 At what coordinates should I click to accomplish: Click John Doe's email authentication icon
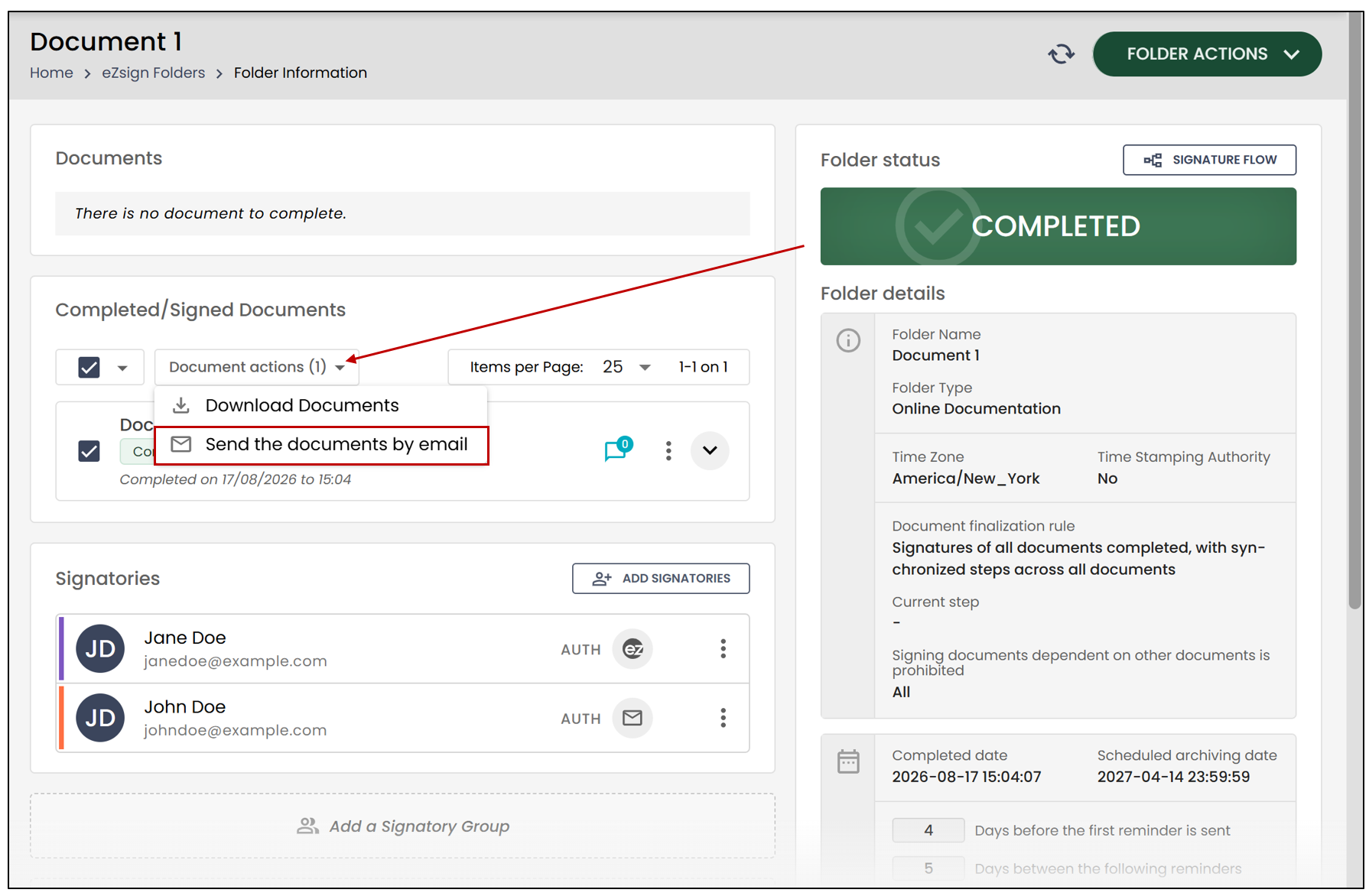click(x=632, y=718)
